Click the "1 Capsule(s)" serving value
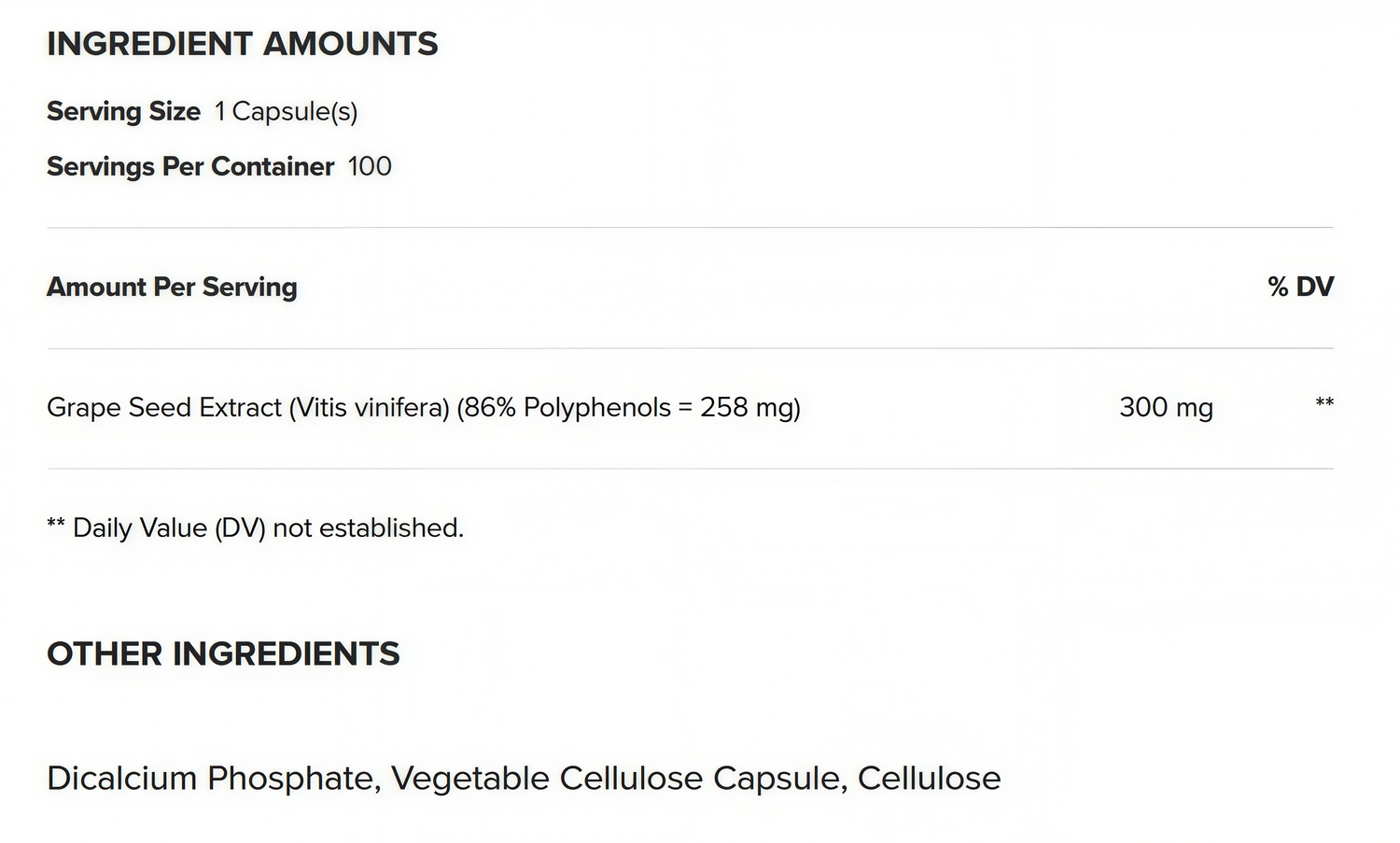This screenshot has width=1400, height=843. 286,111
